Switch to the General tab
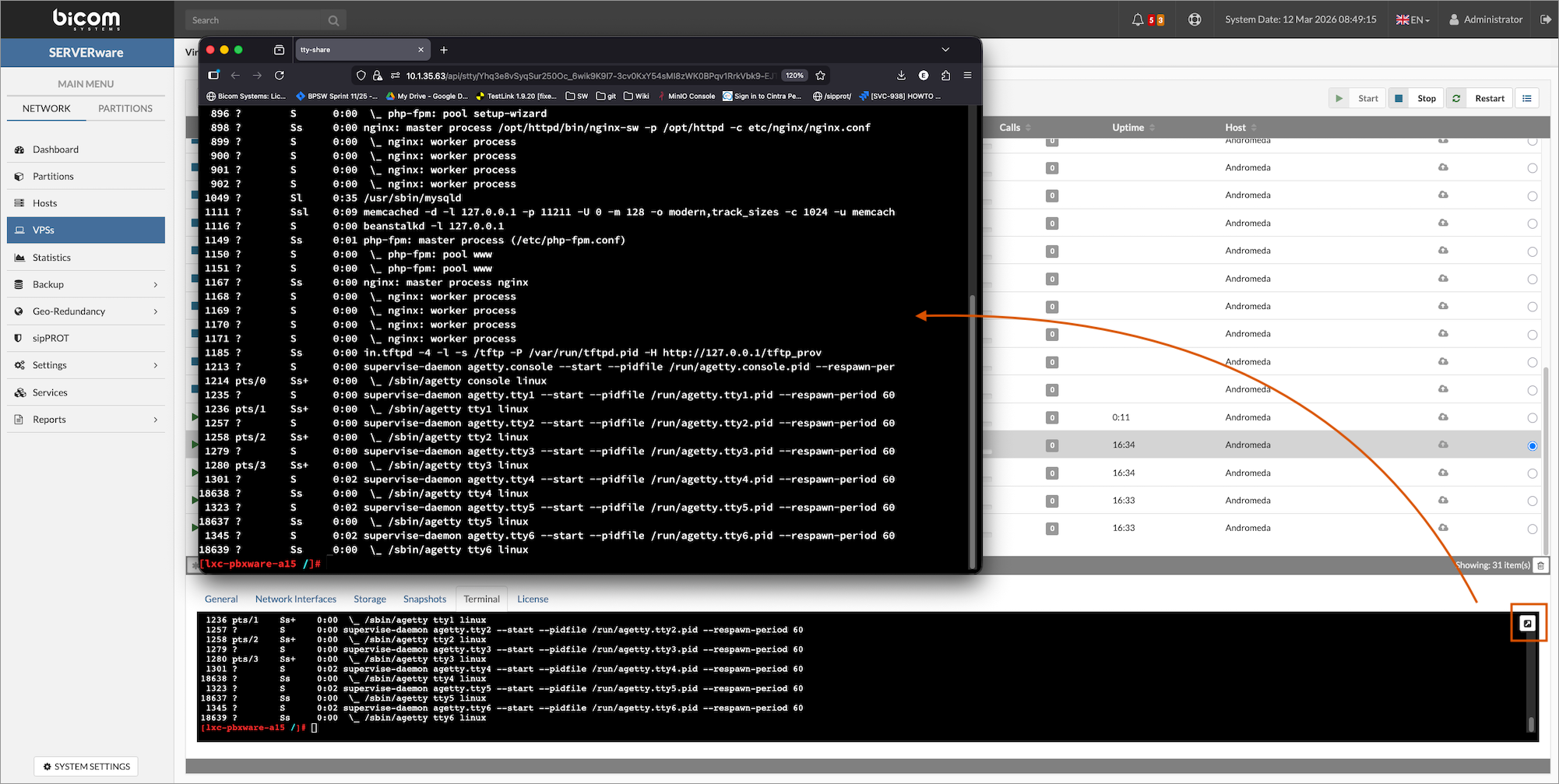Screen dimensions: 1559x784 (221, 599)
